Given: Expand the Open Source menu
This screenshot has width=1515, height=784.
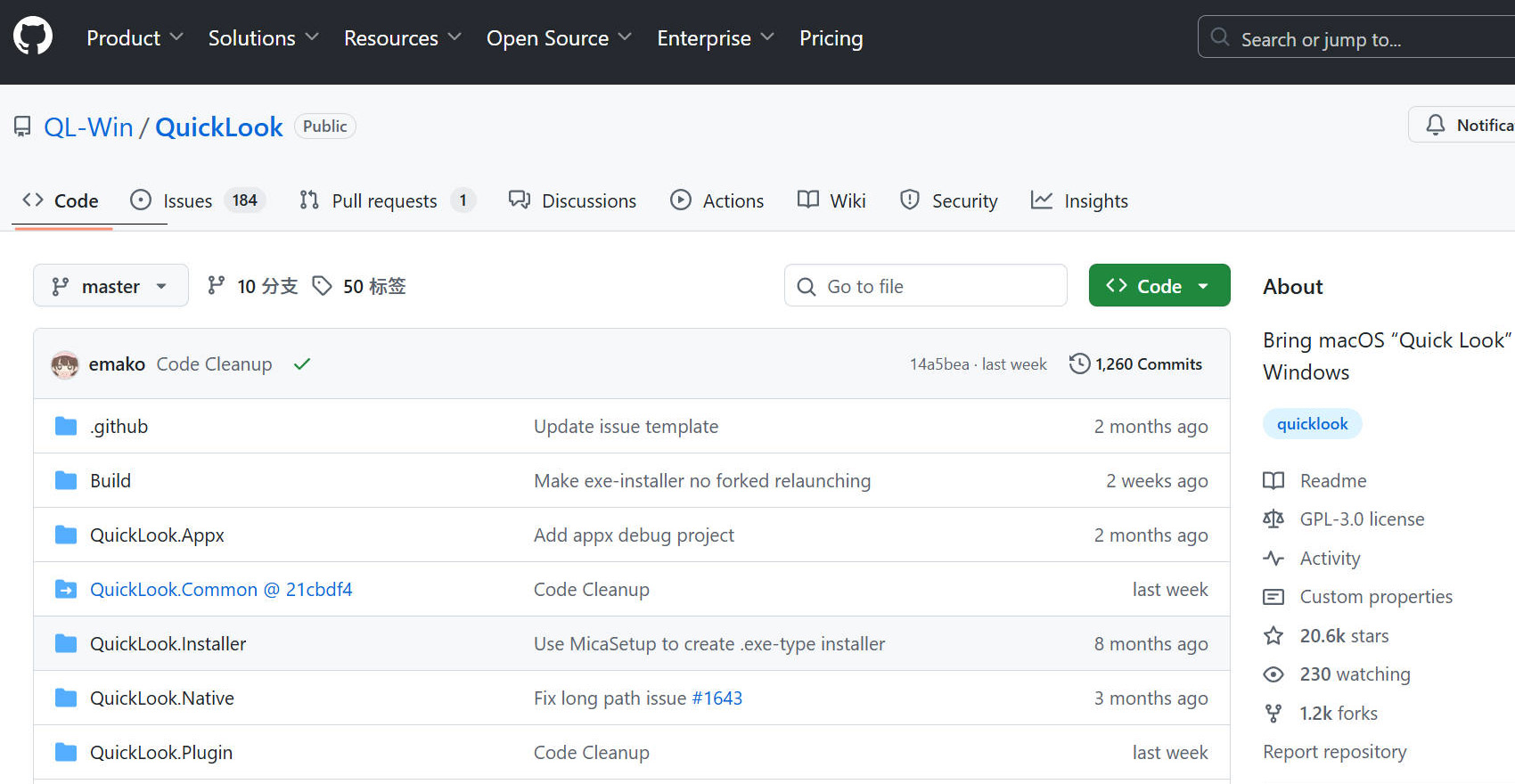Looking at the screenshot, I should tap(560, 38).
